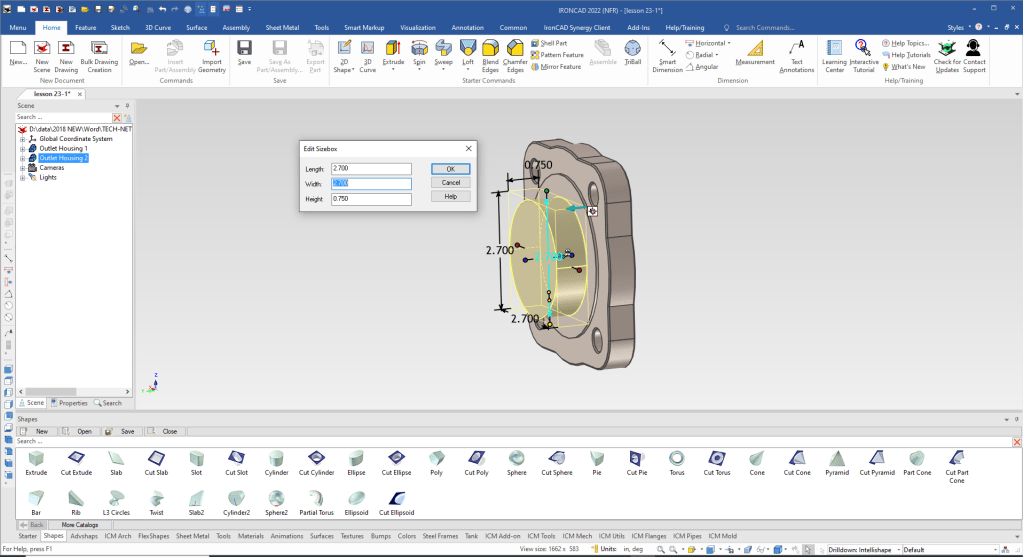Expand the Cameras node in scene tree
This screenshot has width=1023, height=557.
22,168
